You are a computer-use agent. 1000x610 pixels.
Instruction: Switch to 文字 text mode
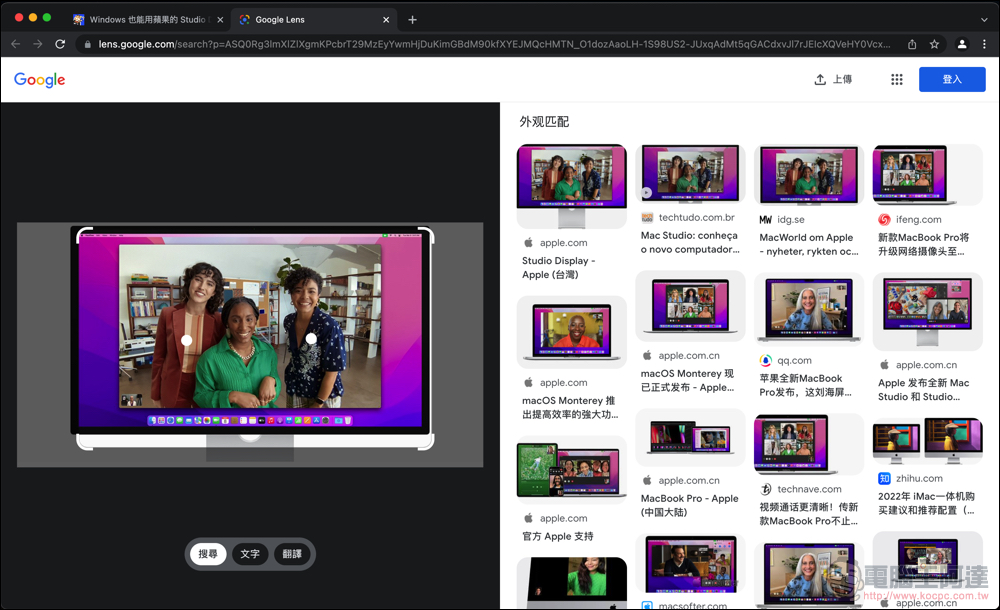click(x=250, y=554)
